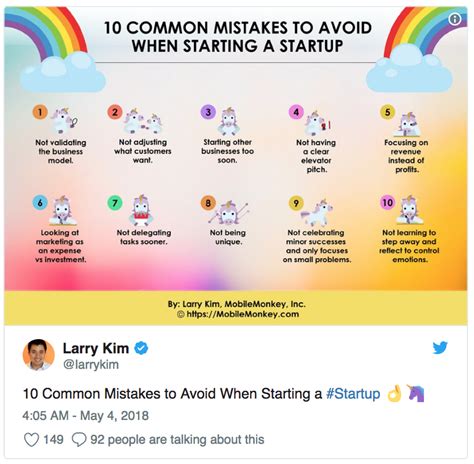Click the orange number 1 circle badge
Image resolution: width=474 pixels, height=464 pixels.
click(40, 112)
